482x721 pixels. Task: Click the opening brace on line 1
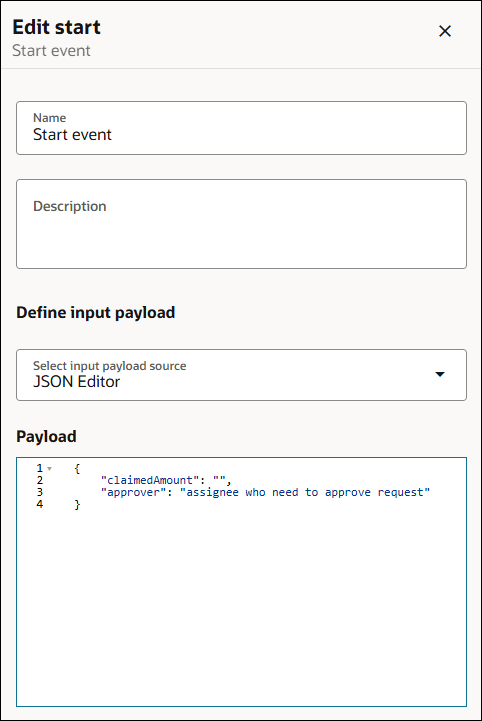tap(77, 469)
